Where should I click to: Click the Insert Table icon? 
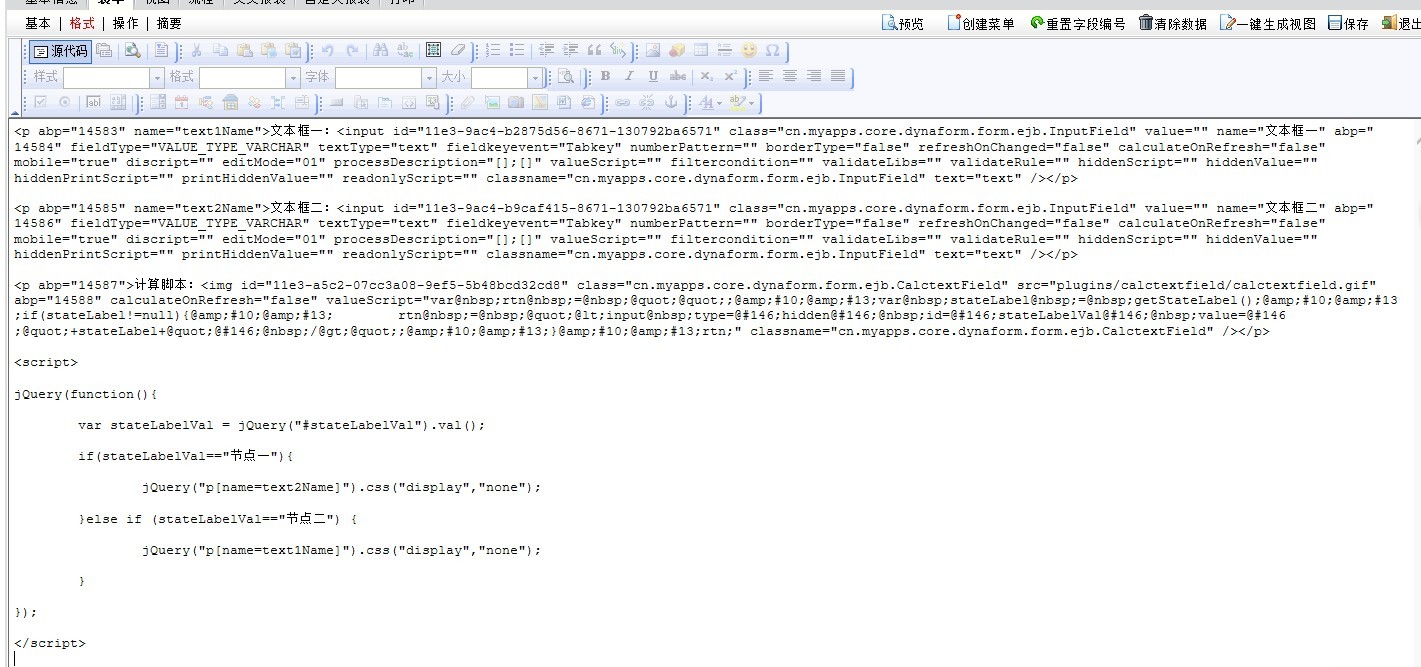pos(700,51)
